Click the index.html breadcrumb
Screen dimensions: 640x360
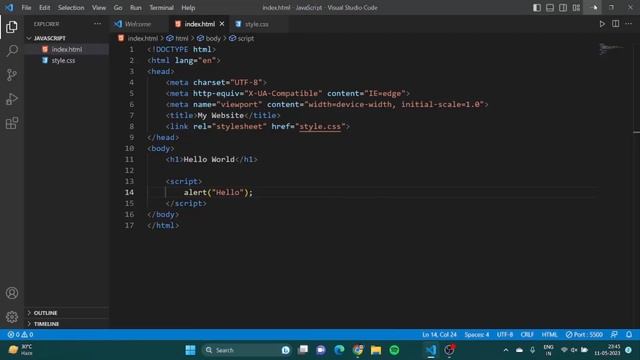(x=138, y=38)
